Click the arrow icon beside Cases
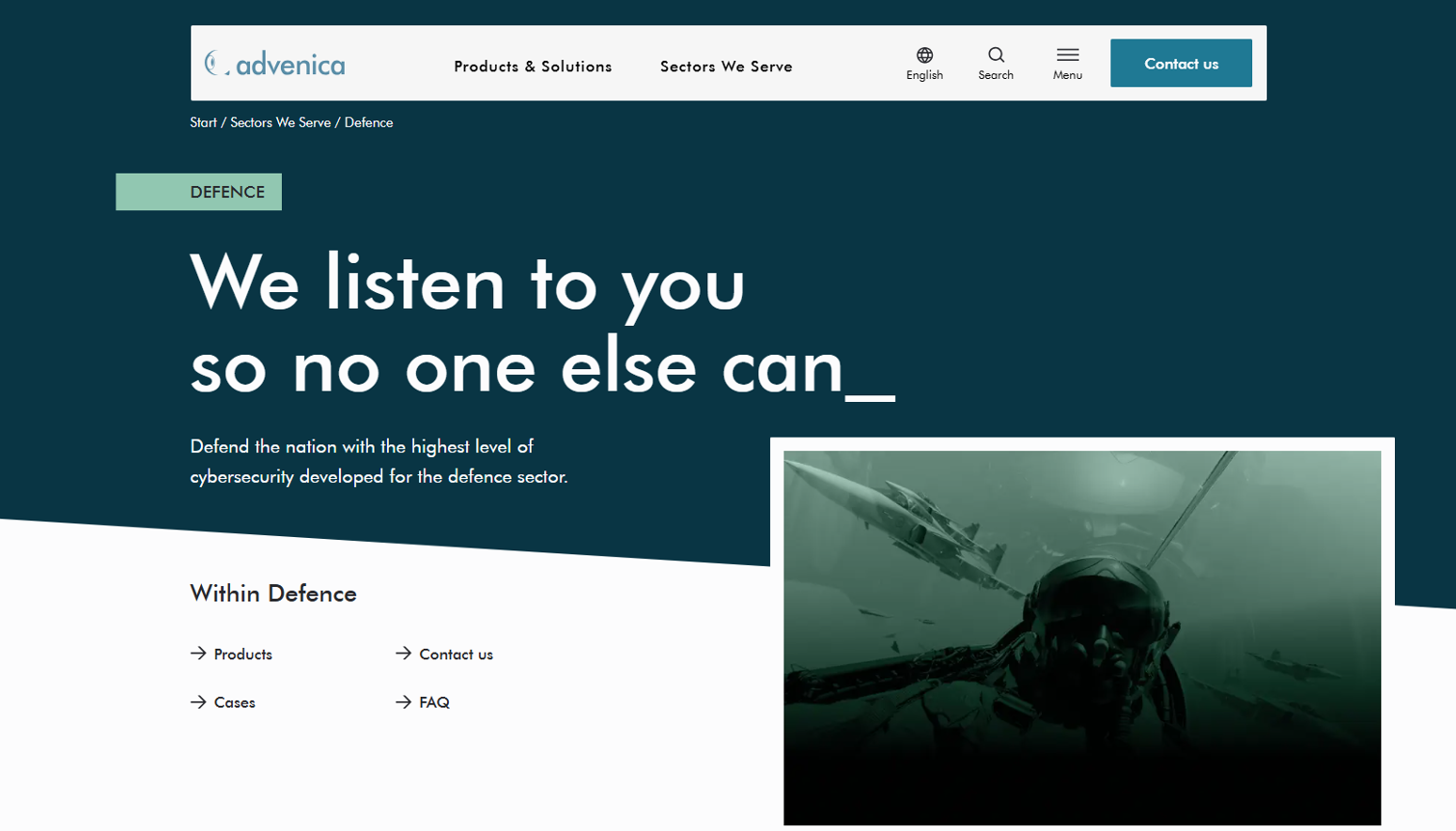Screen dimensions: 1456x831 click(x=198, y=701)
